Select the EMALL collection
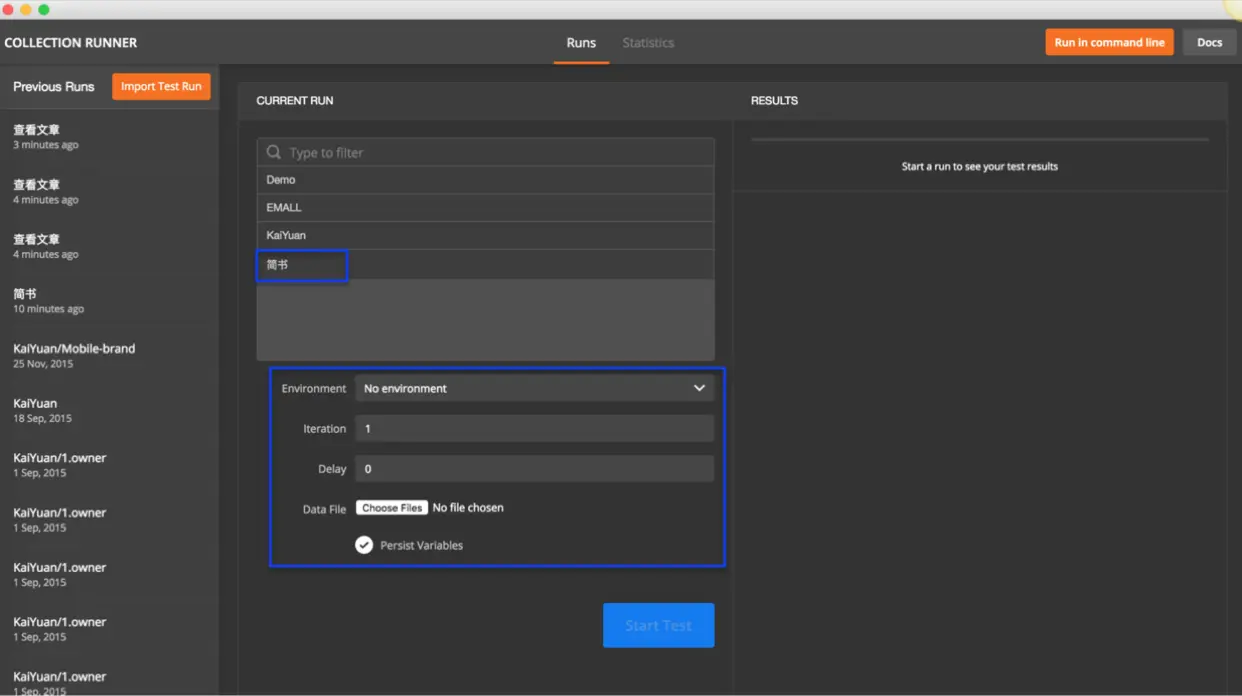This screenshot has height=696, width=1242. pos(485,207)
